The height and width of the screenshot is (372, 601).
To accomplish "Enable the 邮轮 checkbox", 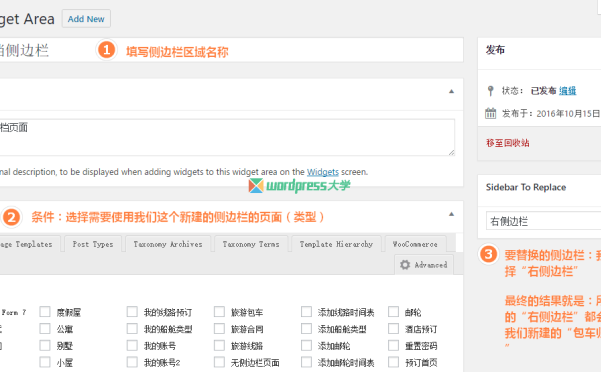I will [394, 312].
